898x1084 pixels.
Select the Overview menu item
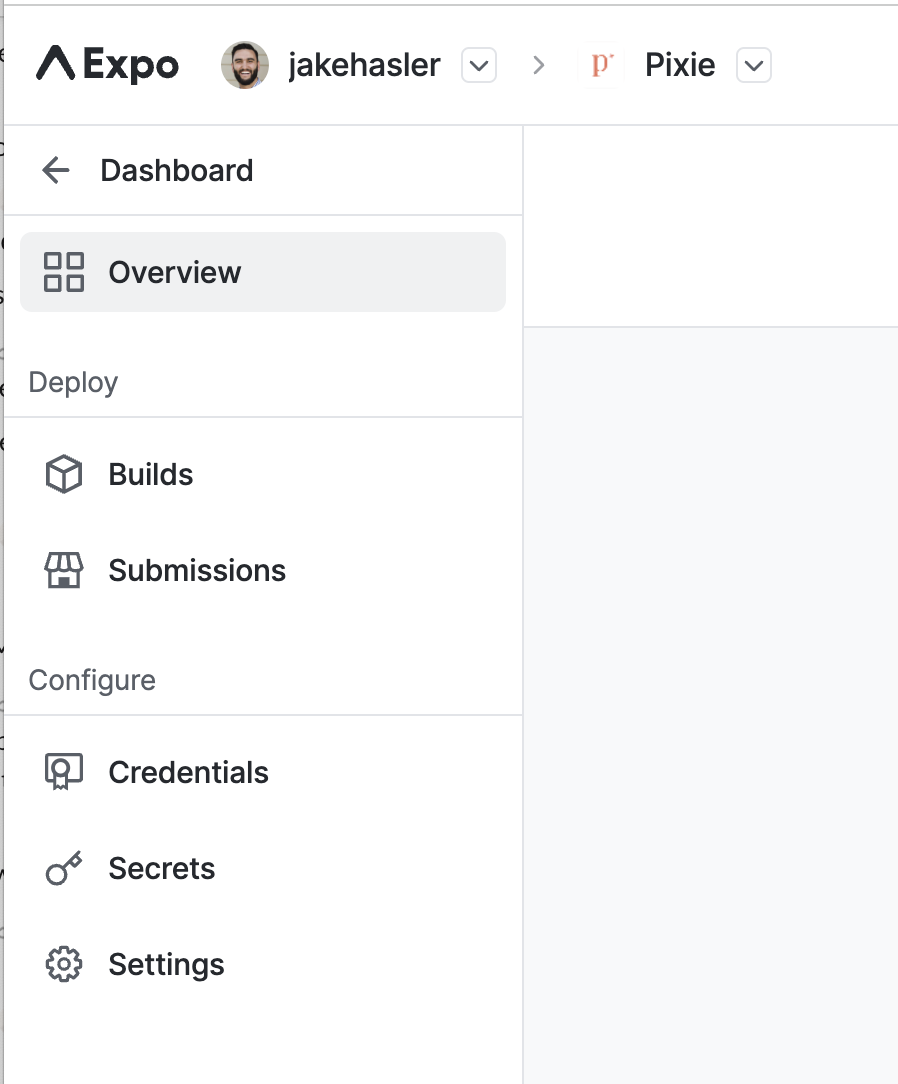(x=175, y=272)
